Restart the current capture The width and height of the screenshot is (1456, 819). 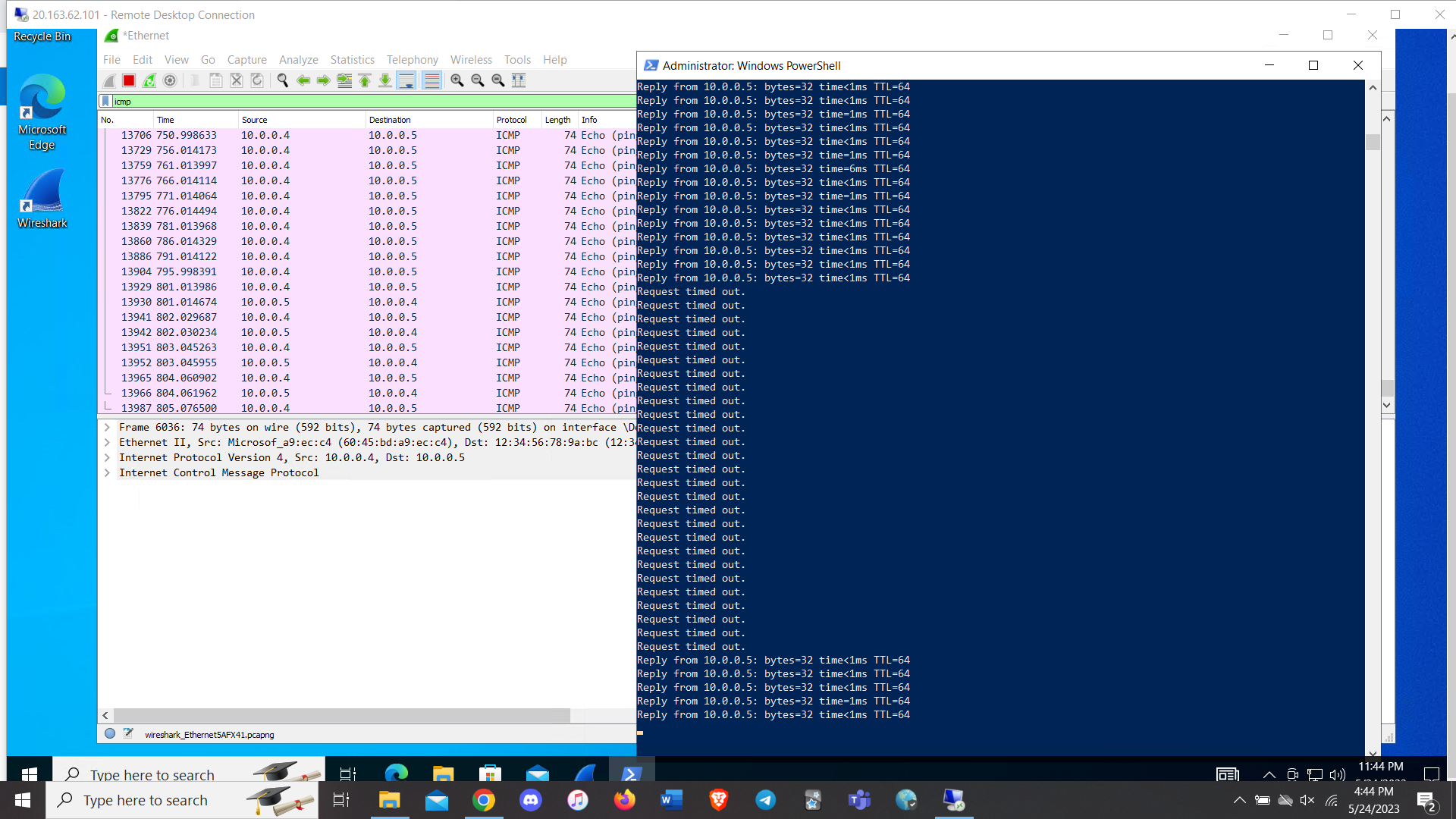149,80
